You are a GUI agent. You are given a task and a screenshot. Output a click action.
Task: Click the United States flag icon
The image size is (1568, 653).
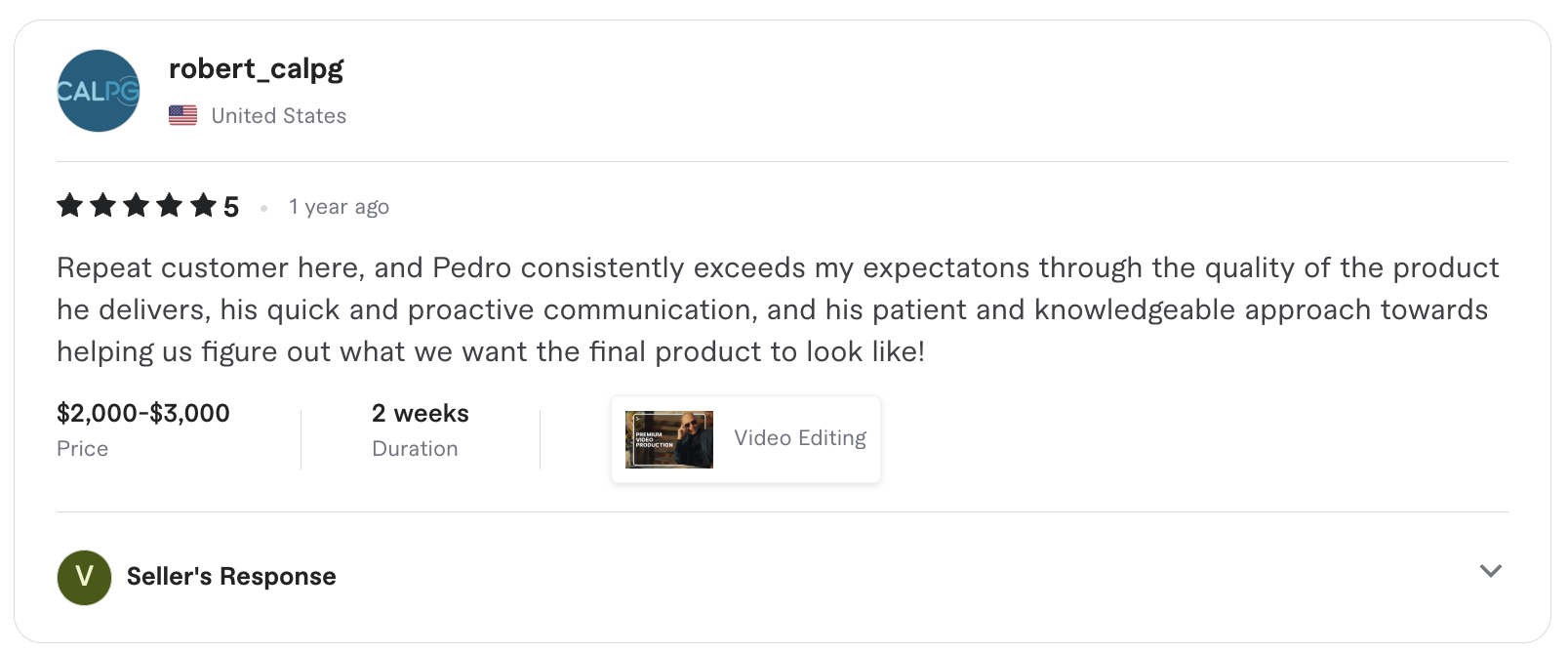tap(182, 115)
